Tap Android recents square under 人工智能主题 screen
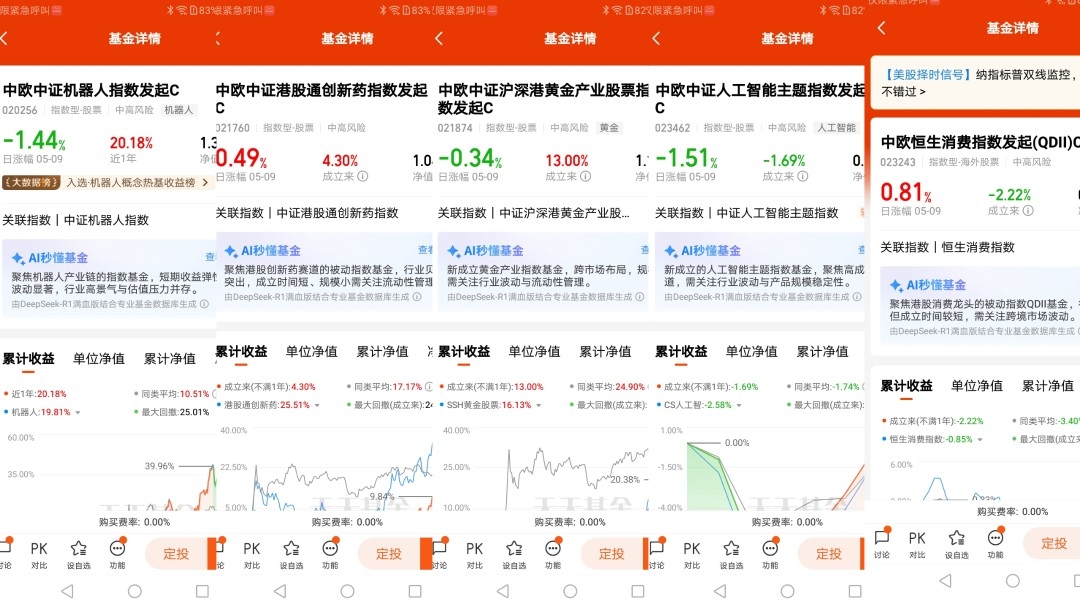This screenshot has width=1080, height=608. (855, 591)
